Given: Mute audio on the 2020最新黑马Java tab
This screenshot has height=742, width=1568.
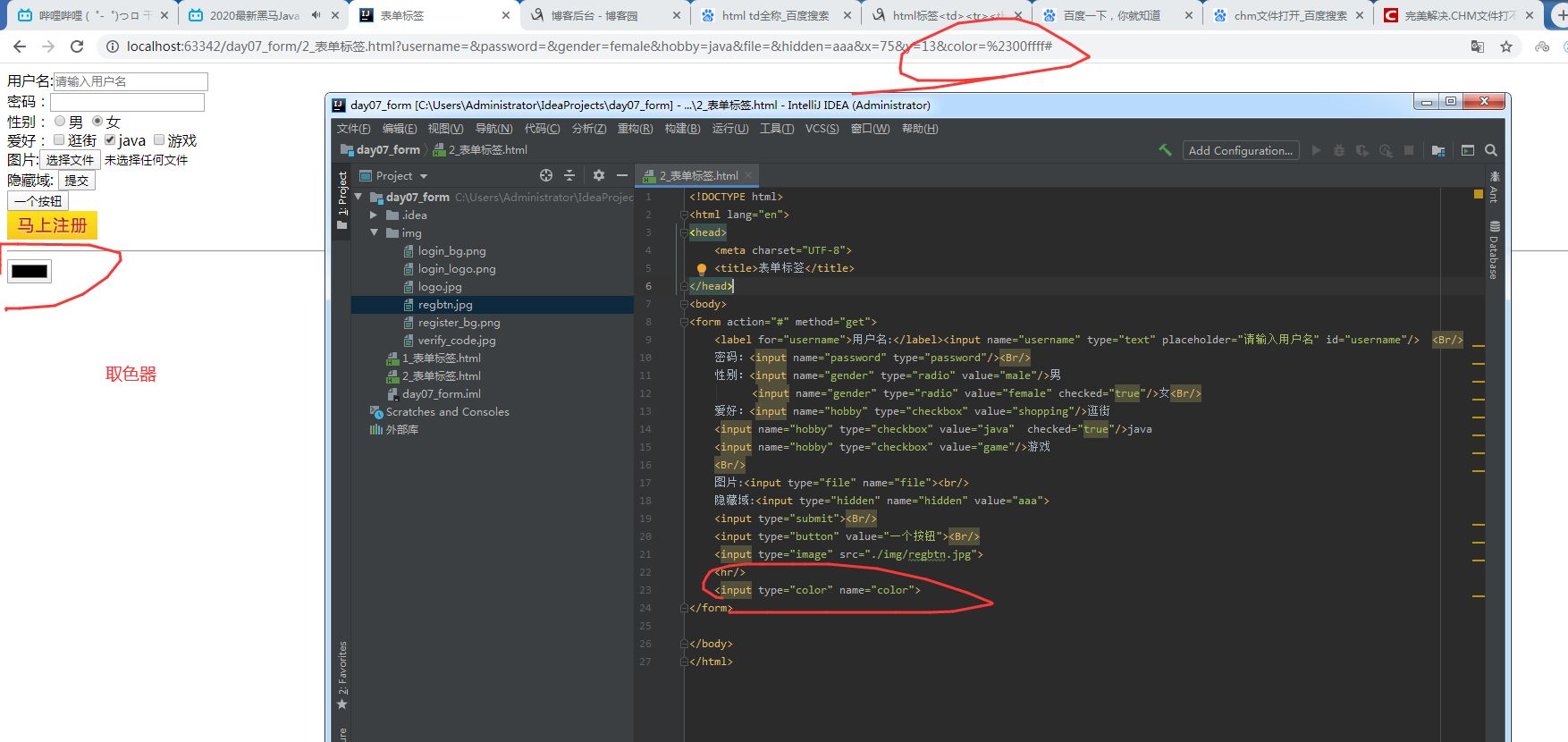Looking at the screenshot, I should (316, 15).
